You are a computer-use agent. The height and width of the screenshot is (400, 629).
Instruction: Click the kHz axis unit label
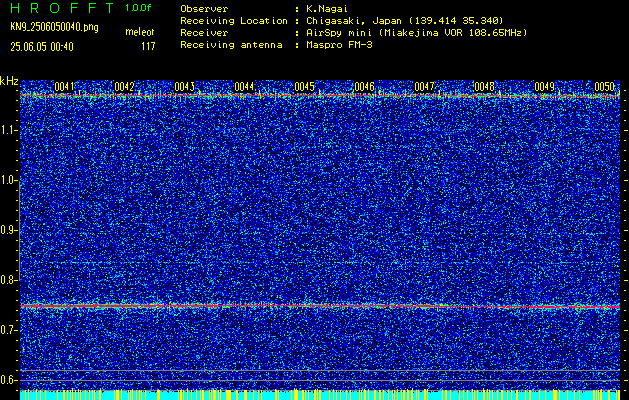pos(9,81)
